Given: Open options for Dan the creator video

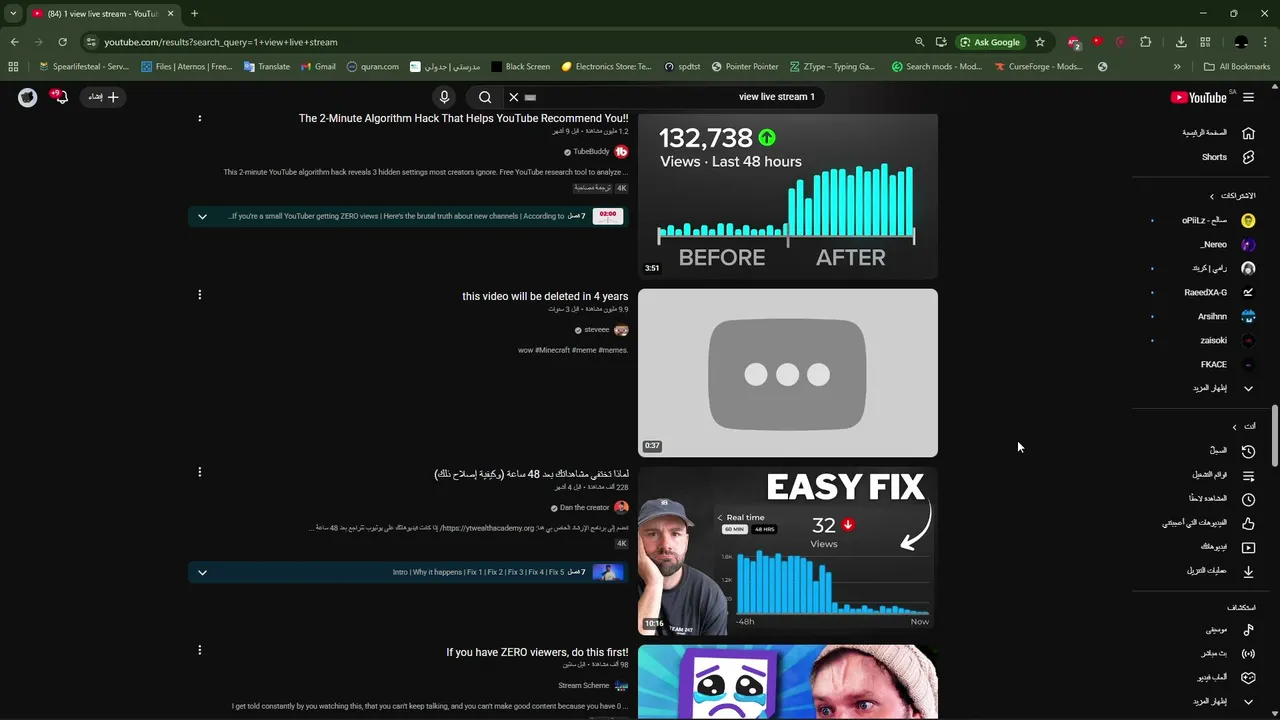Looking at the screenshot, I should click(199, 472).
